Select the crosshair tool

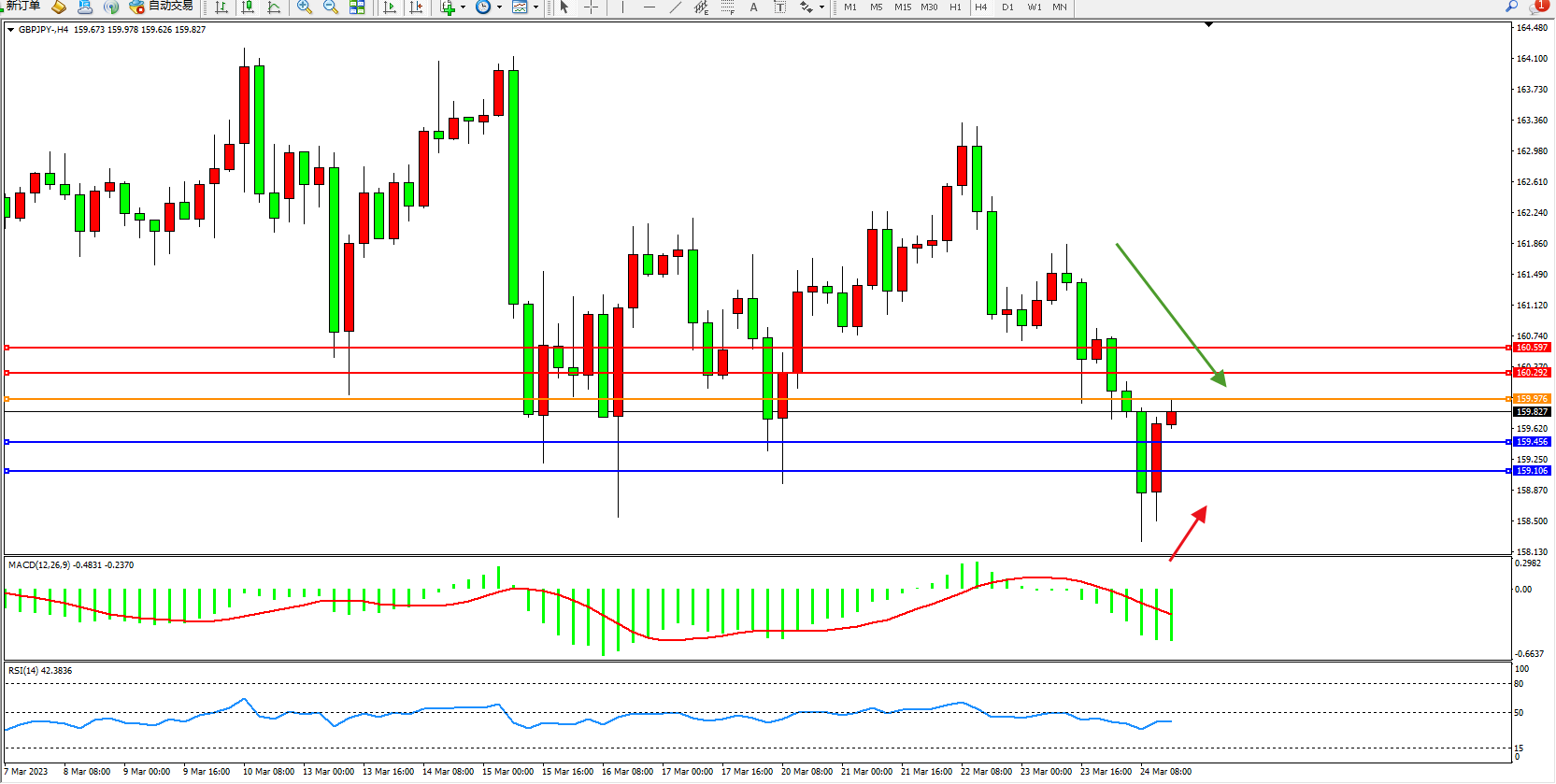(591, 7)
